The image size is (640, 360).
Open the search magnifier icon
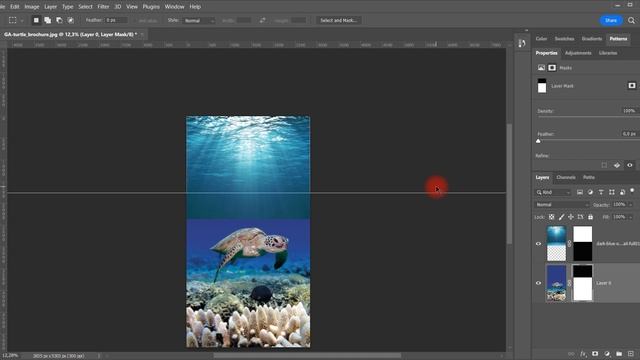coord(631,20)
